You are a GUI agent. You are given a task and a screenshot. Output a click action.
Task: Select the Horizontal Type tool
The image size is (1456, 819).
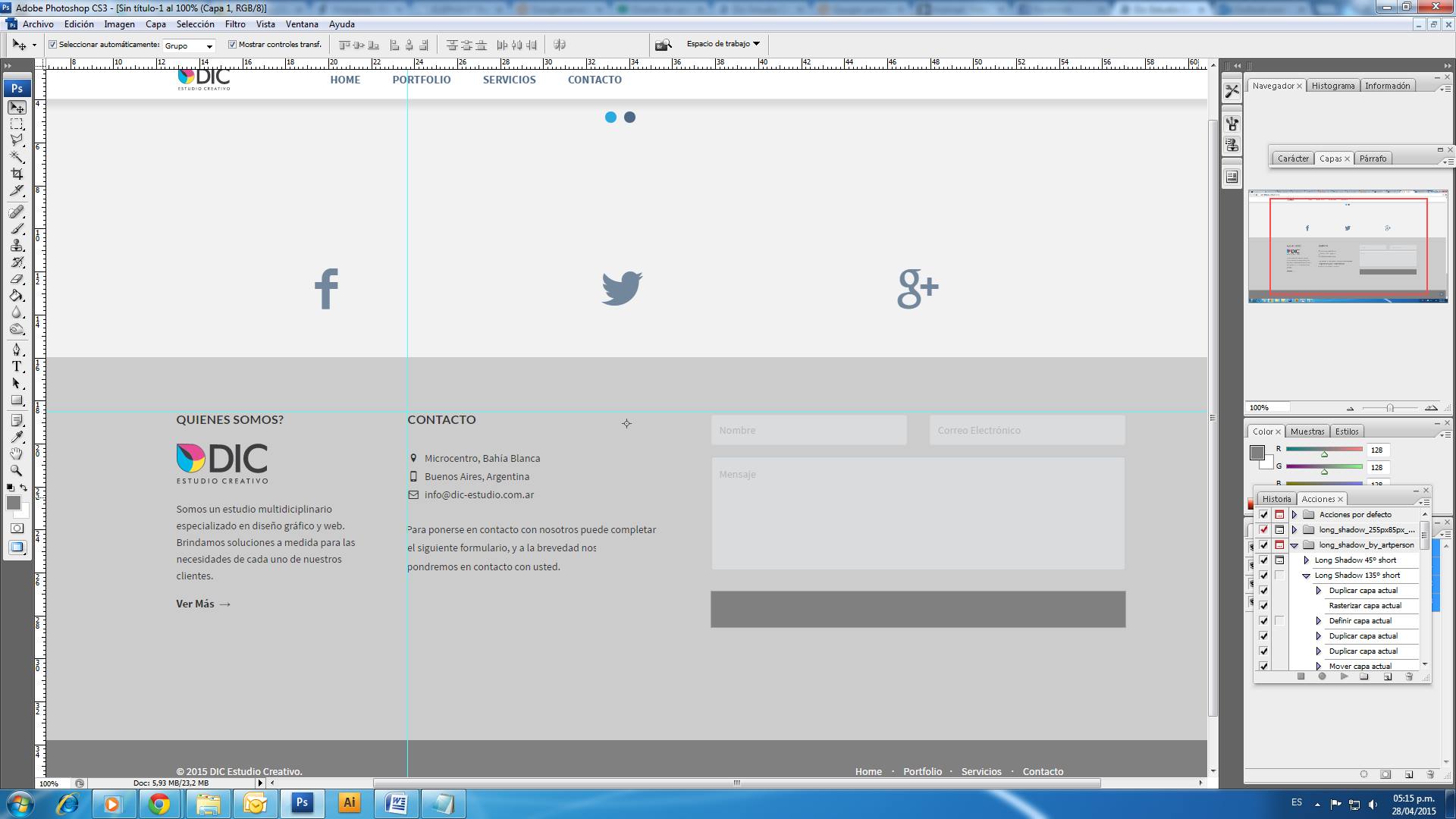17,366
